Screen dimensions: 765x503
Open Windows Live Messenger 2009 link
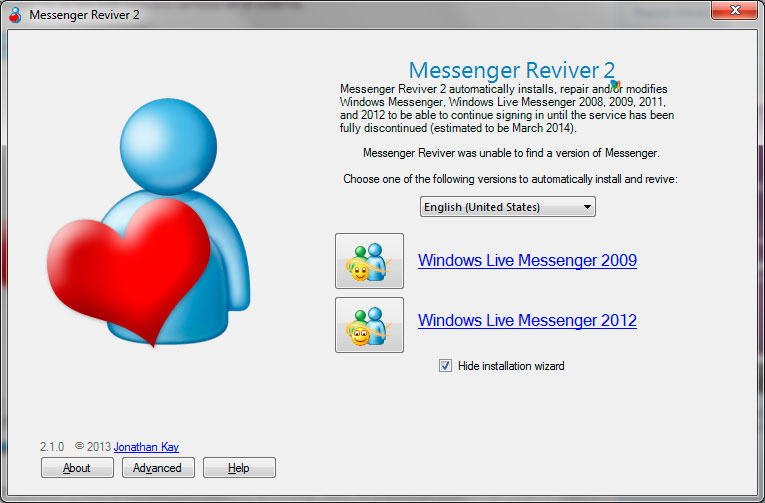[x=527, y=261]
